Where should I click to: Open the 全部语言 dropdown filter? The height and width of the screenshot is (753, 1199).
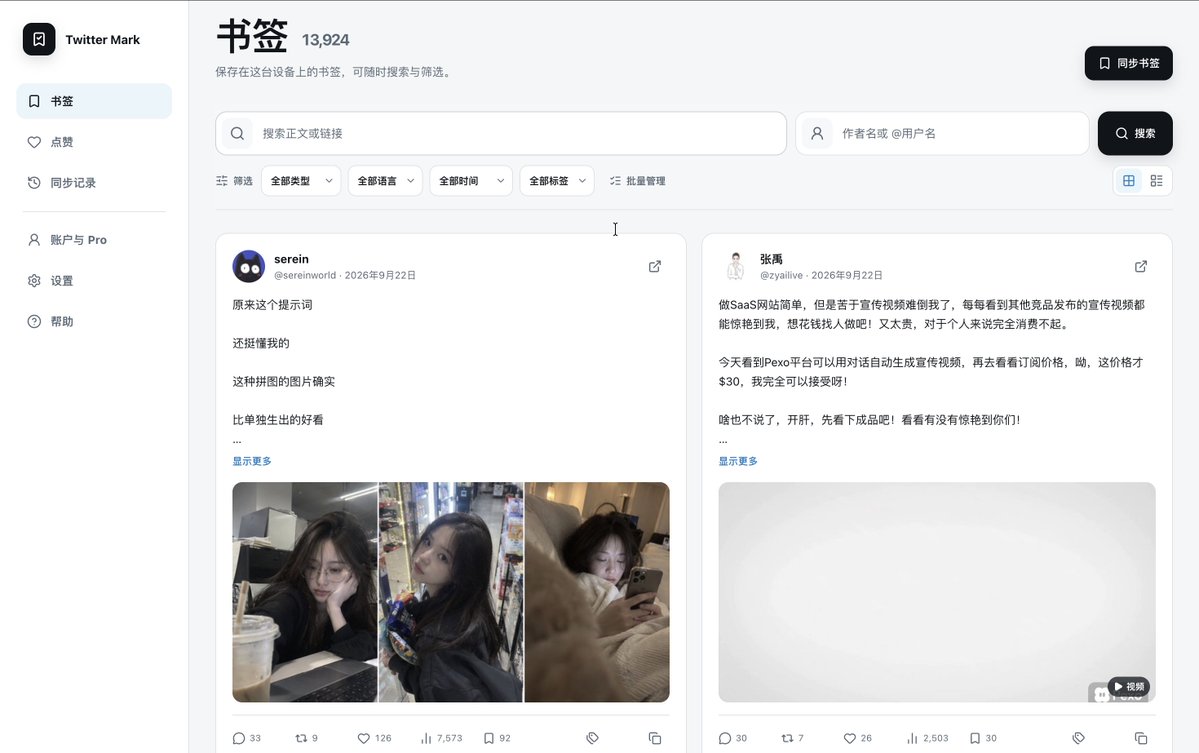(385, 180)
